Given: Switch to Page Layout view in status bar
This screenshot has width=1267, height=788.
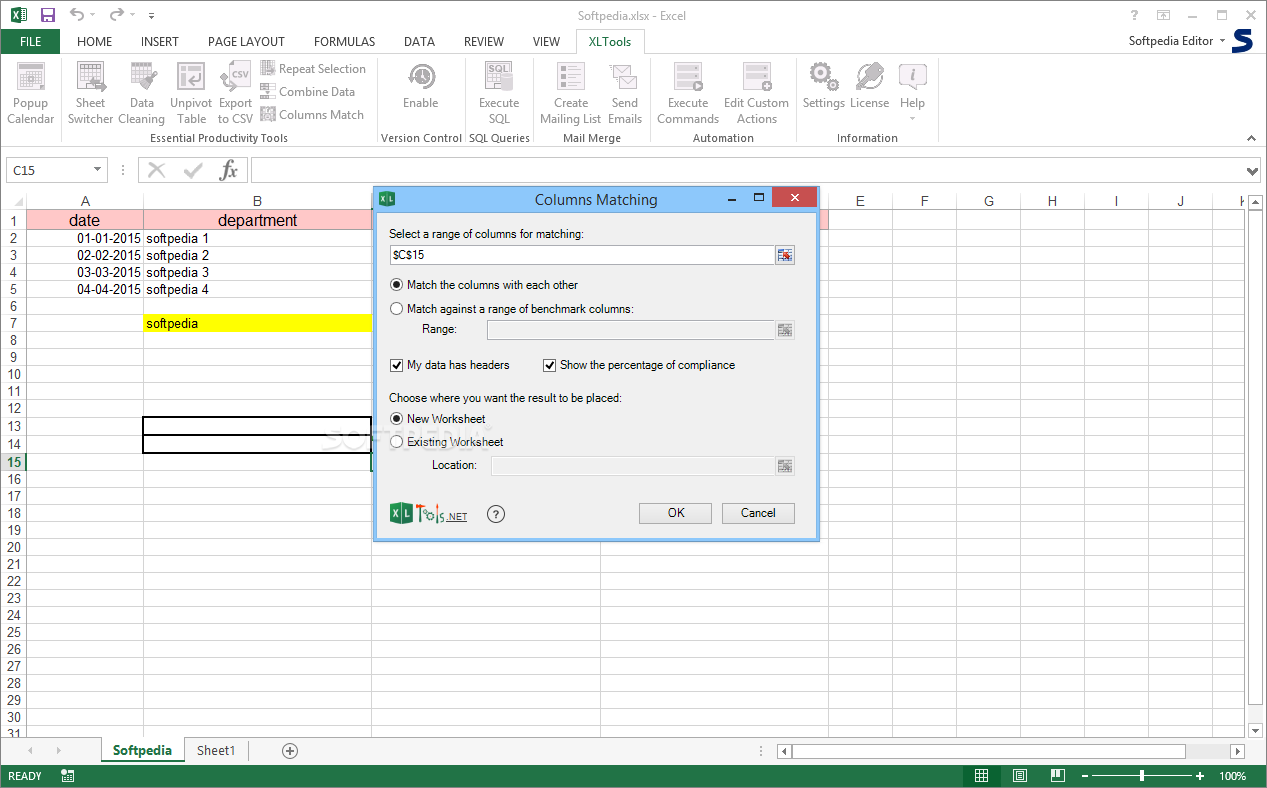Looking at the screenshot, I should [1019, 776].
